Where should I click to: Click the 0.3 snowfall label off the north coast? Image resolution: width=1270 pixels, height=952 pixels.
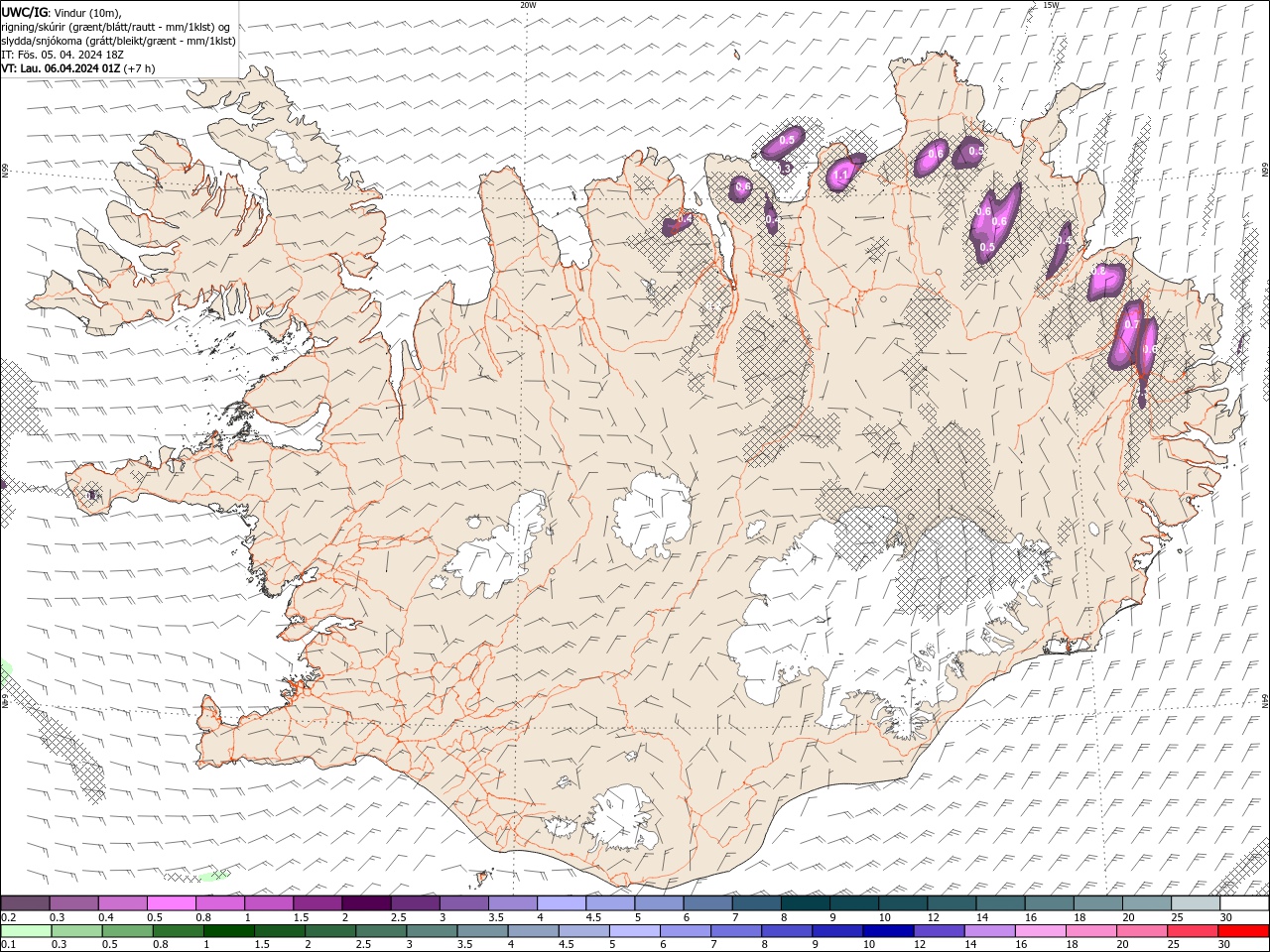(786, 170)
